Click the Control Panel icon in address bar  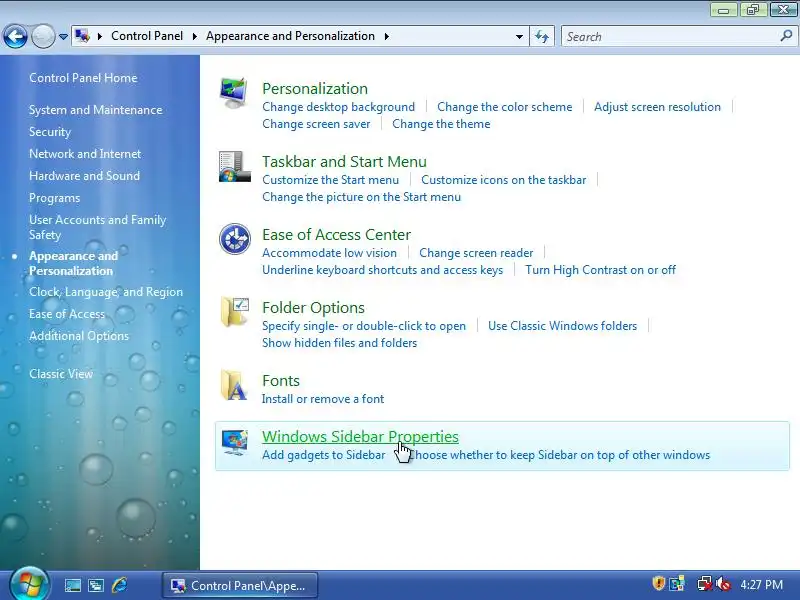click(82, 36)
